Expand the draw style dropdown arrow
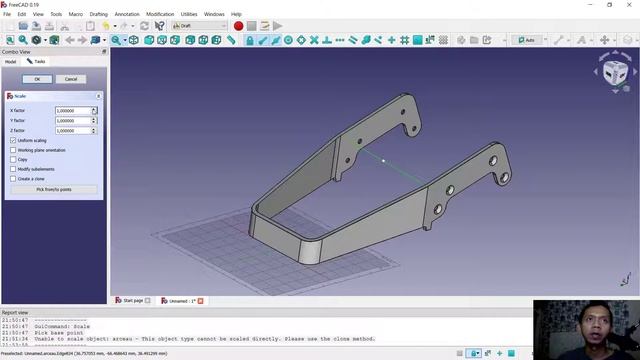Viewport: 640px width, 360px height. [x=45, y=40]
